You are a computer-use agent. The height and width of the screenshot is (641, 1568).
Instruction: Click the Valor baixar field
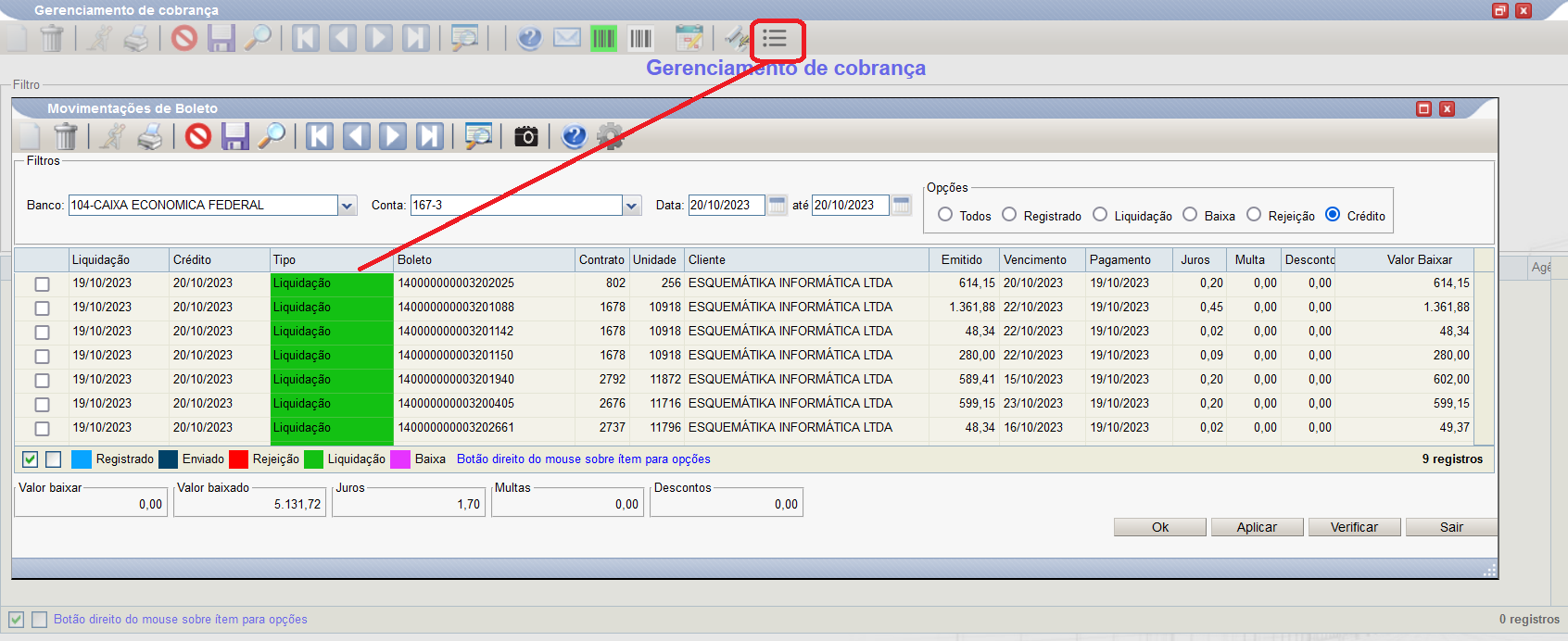(91, 504)
